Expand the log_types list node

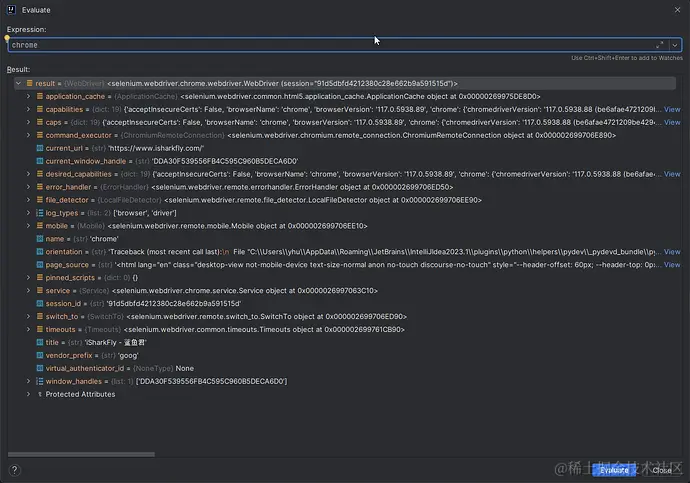(28, 213)
